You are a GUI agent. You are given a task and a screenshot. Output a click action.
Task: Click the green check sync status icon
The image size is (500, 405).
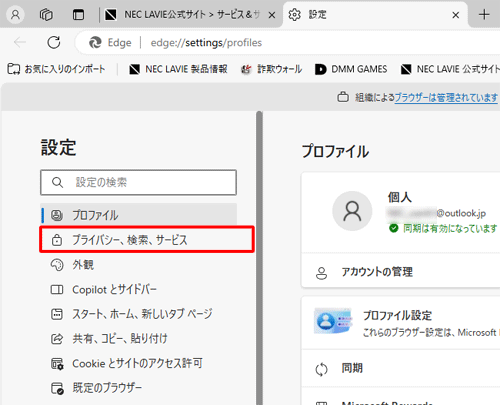(x=394, y=228)
